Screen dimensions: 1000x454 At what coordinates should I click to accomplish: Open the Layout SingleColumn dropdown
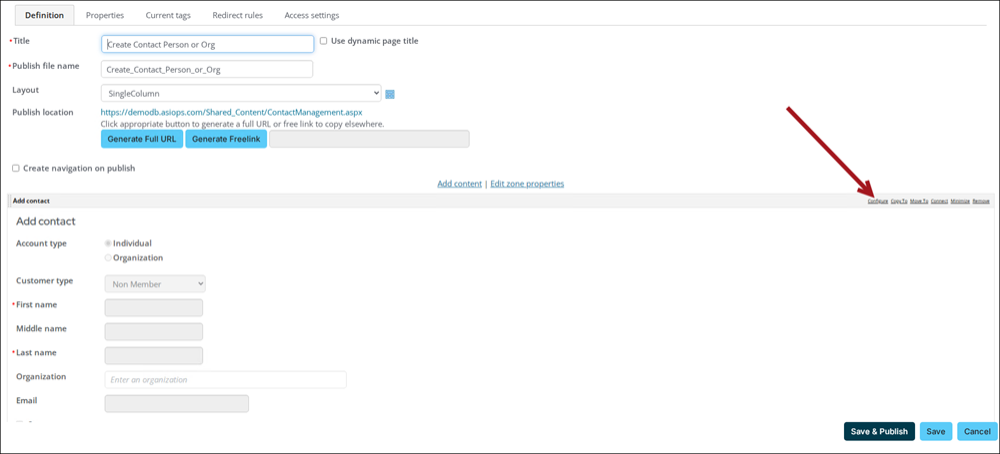coord(241,93)
